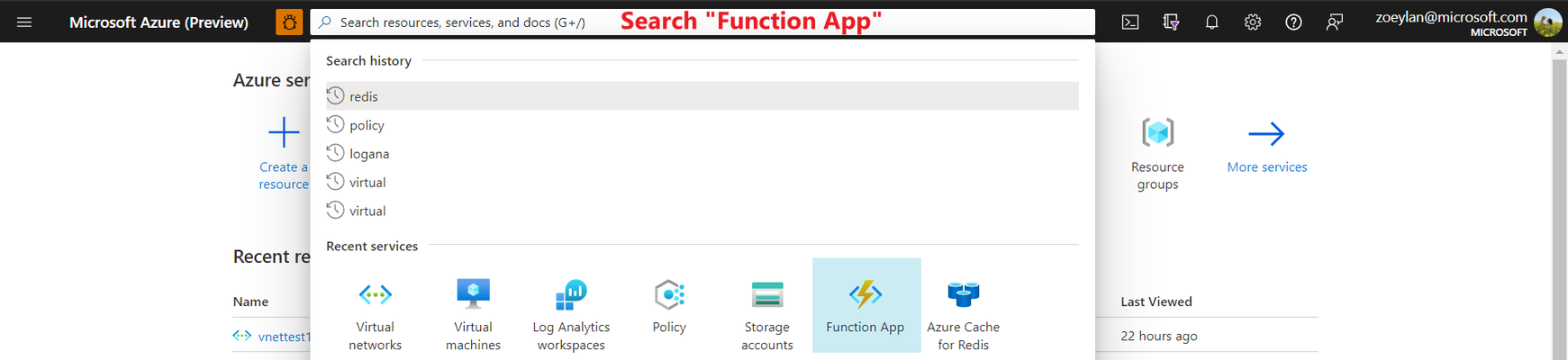The image size is (1568, 360).
Task: Click the 'Search history' heading
Action: coord(368,60)
